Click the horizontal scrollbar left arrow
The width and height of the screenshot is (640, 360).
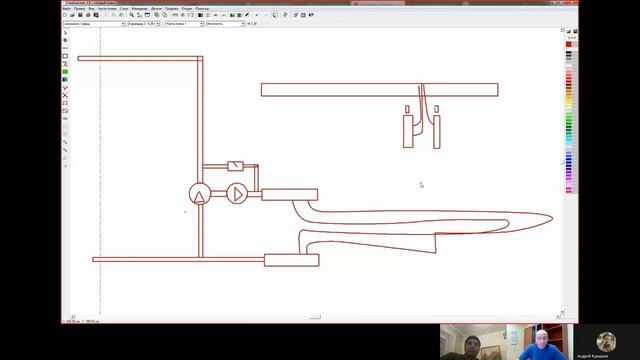tap(73, 317)
